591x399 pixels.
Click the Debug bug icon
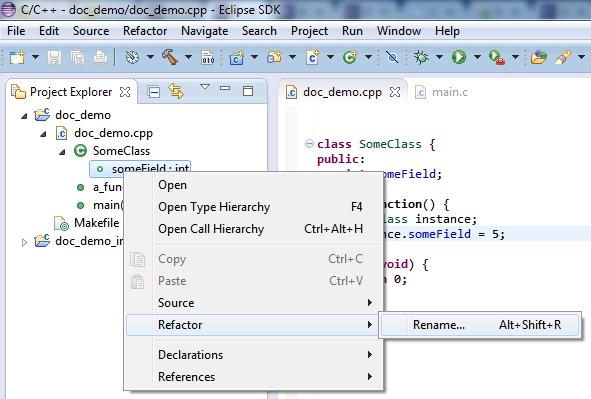tap(421, 57)
